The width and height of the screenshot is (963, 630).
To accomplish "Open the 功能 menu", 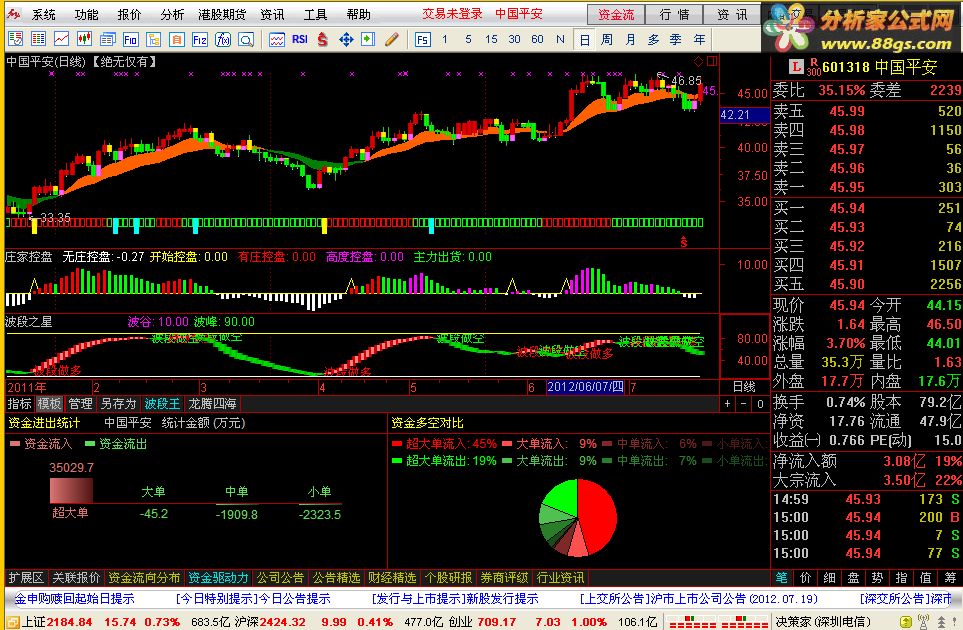I will [x=87, y=15].
